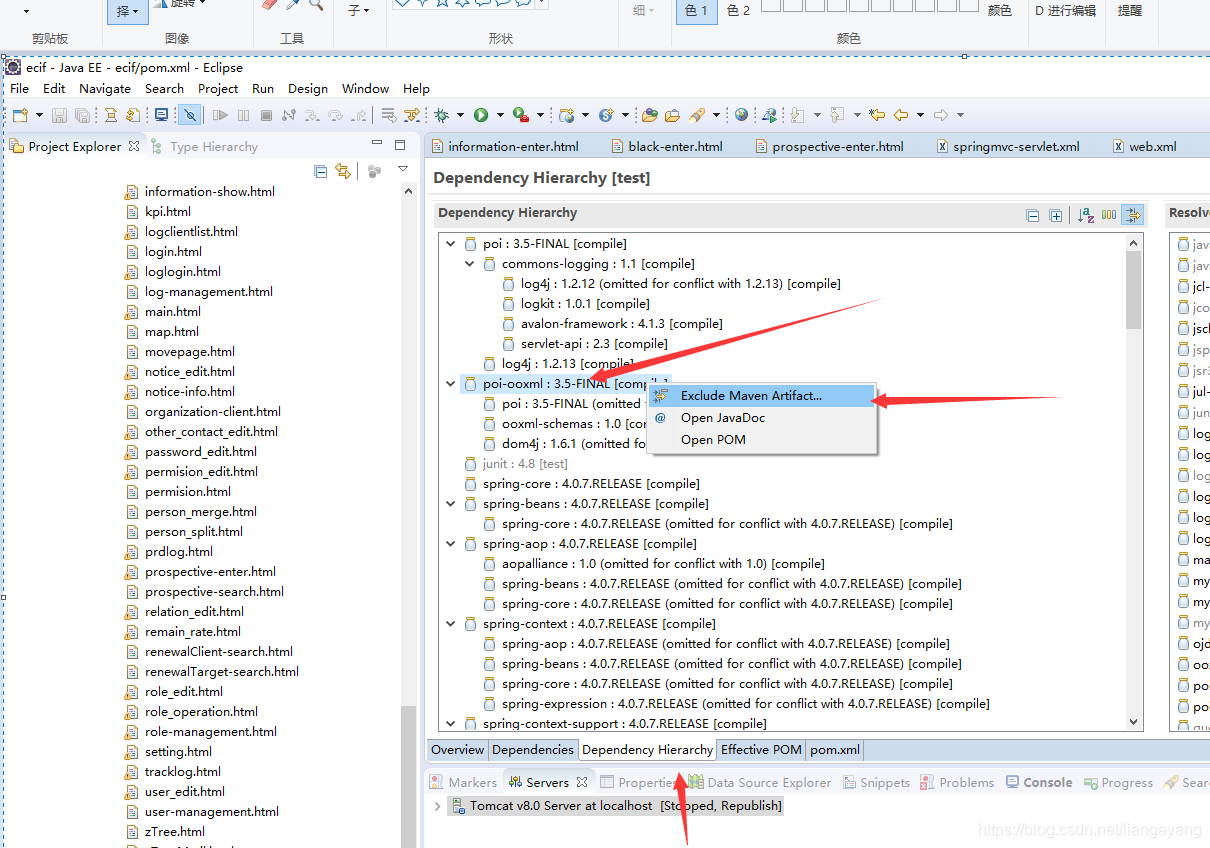Toggle Filter matched artifacts button
This screenshot has height=848, width=1210.
tap(1132, 215)
